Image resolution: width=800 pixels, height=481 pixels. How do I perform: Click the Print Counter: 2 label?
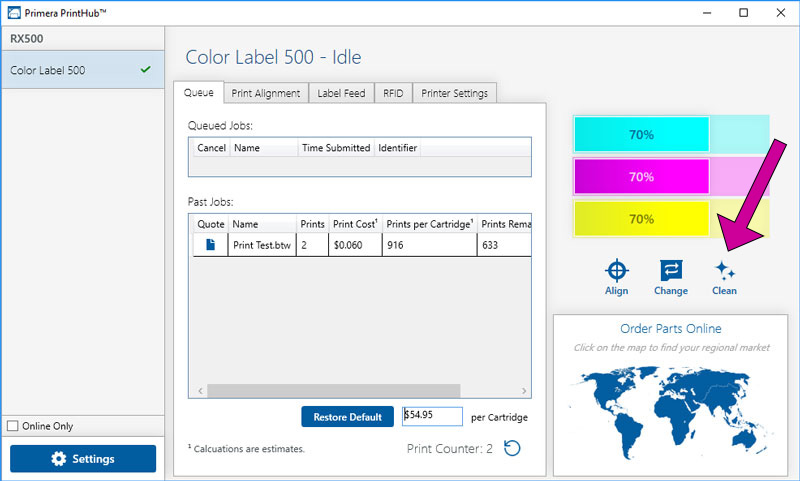[449, 448]
